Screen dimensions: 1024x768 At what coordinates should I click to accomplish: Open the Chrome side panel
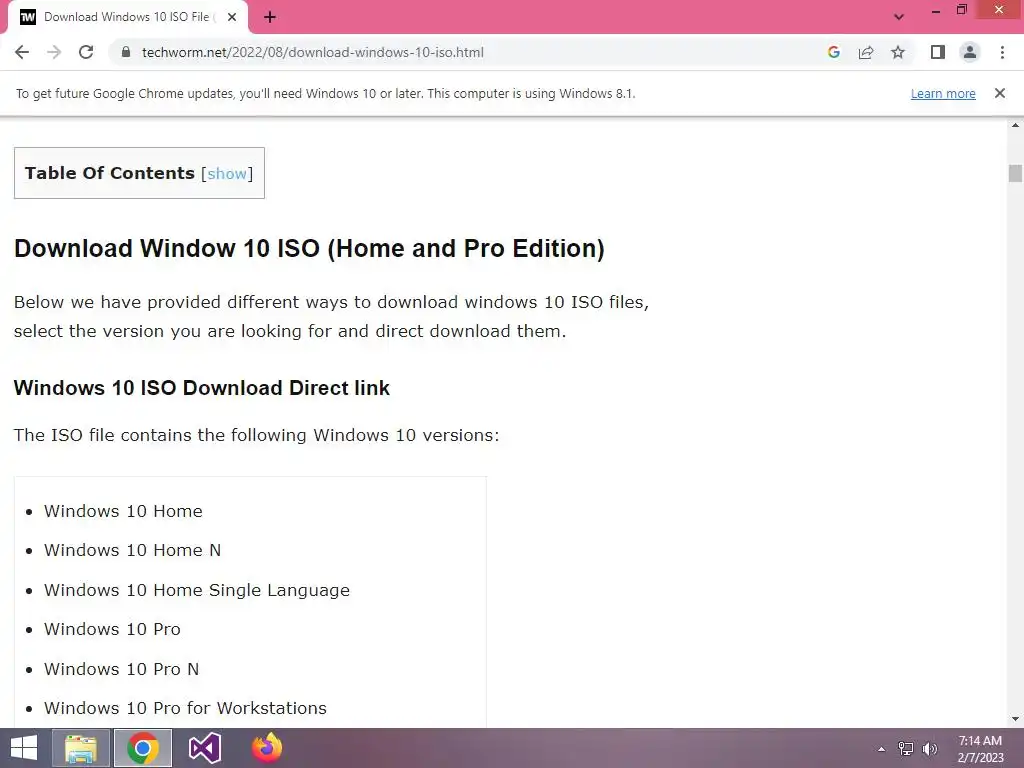point(938,52)
